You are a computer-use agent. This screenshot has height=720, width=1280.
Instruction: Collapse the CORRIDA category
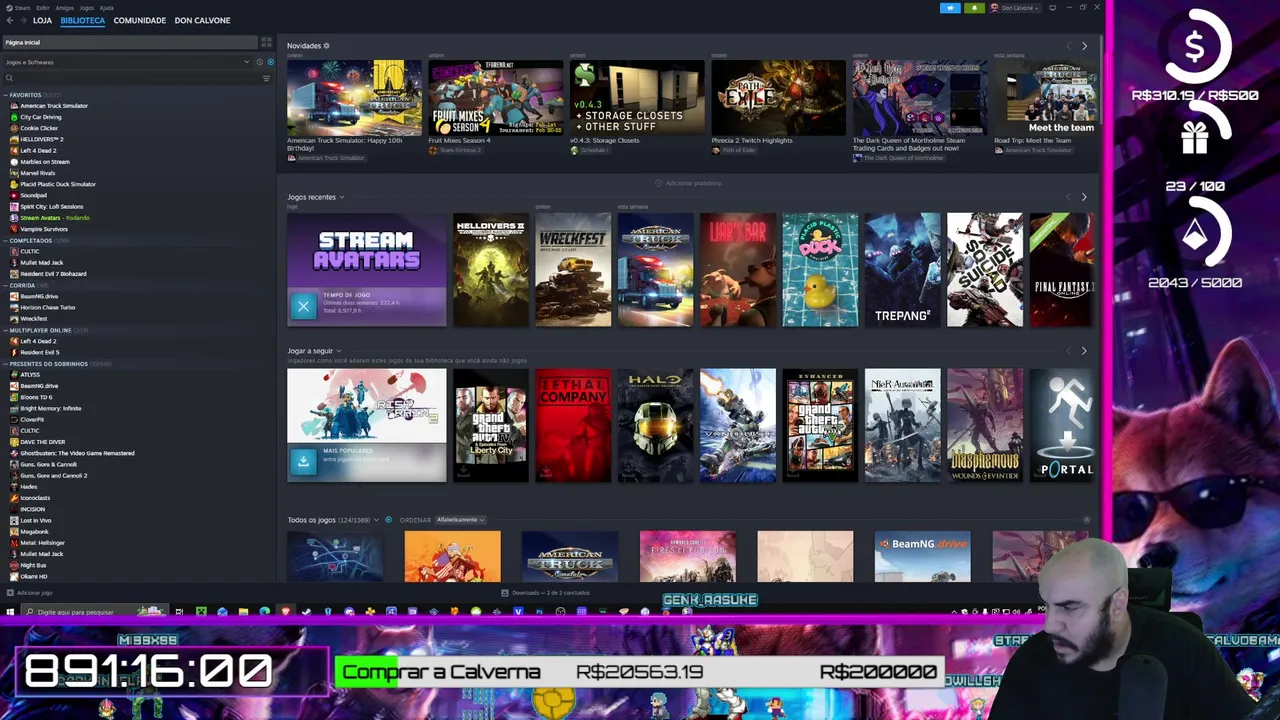pyautogui.click(x=6, y=285)
